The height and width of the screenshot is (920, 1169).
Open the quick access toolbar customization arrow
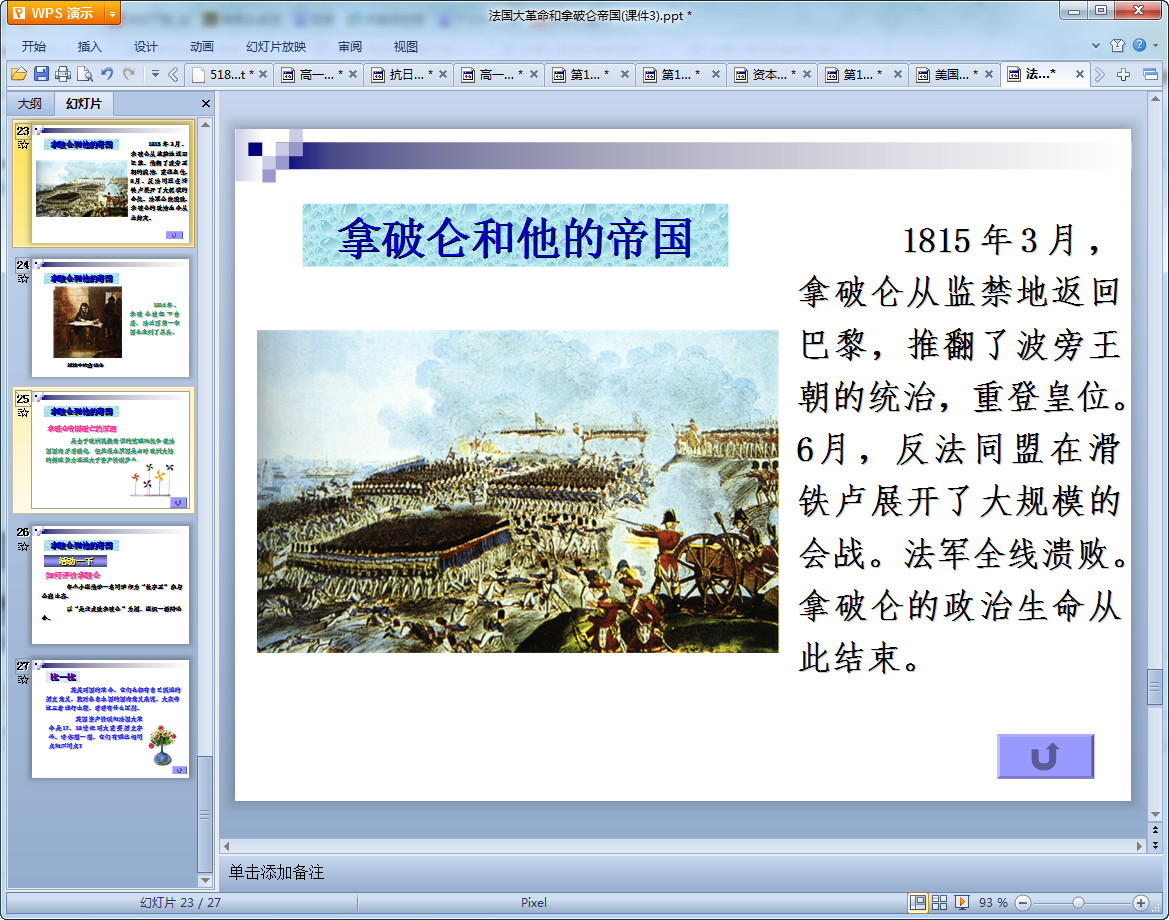pyautogui.click(x=155, y=74)
